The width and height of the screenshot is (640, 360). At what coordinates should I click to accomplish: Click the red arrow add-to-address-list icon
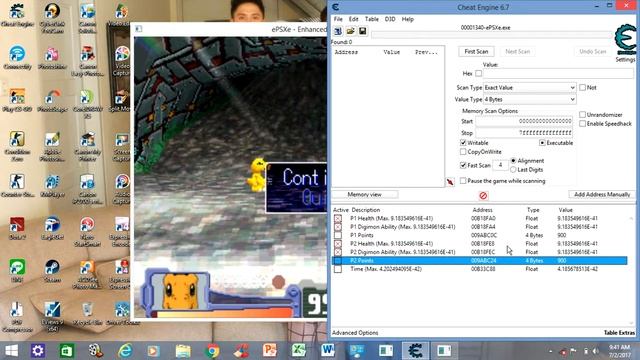click(x=450, y=182)
